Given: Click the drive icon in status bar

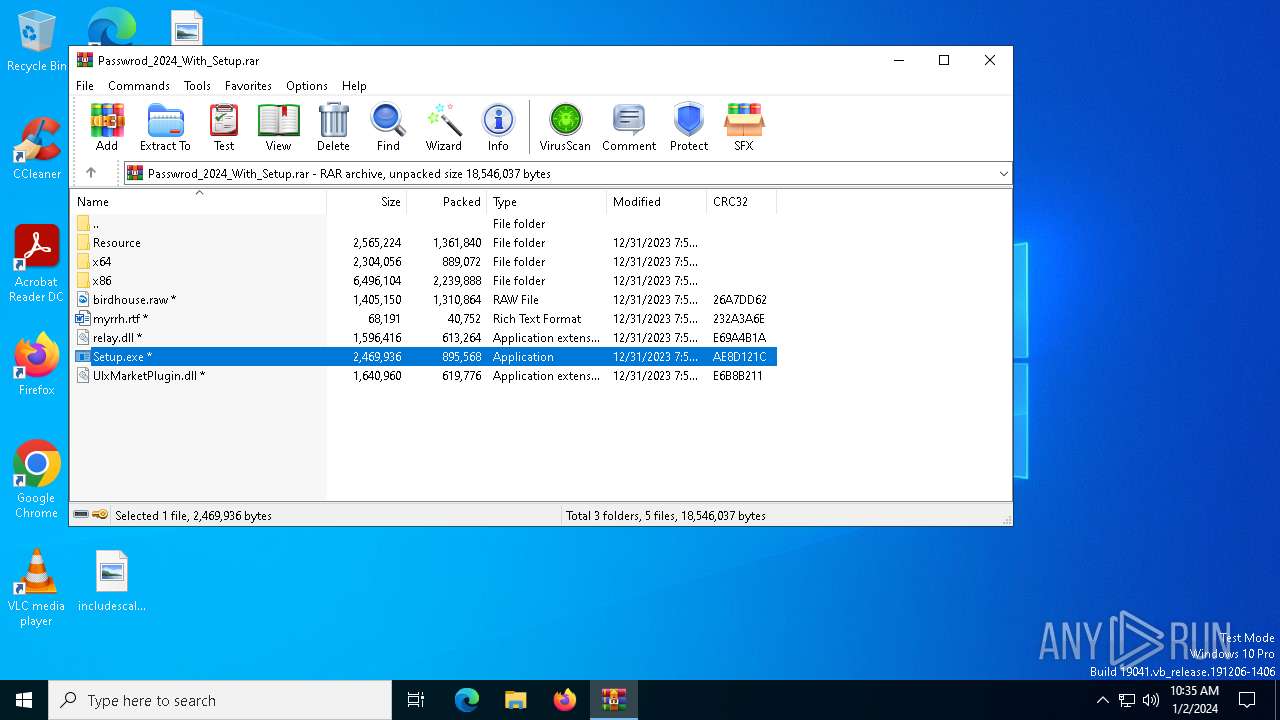Looking at the screenshot, I should pos(81,515).
